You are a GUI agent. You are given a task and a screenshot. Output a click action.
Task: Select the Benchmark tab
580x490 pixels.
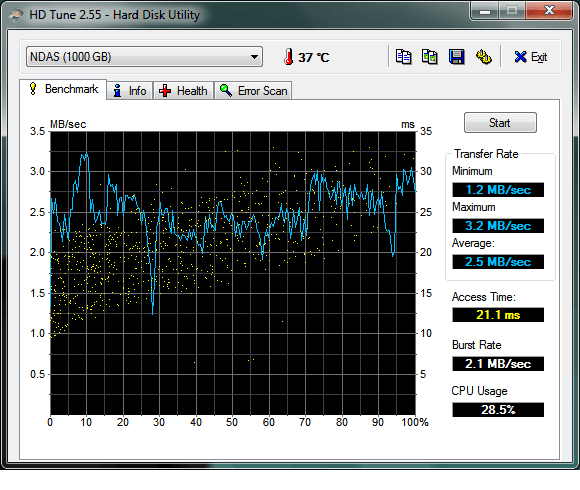(63, 89)
